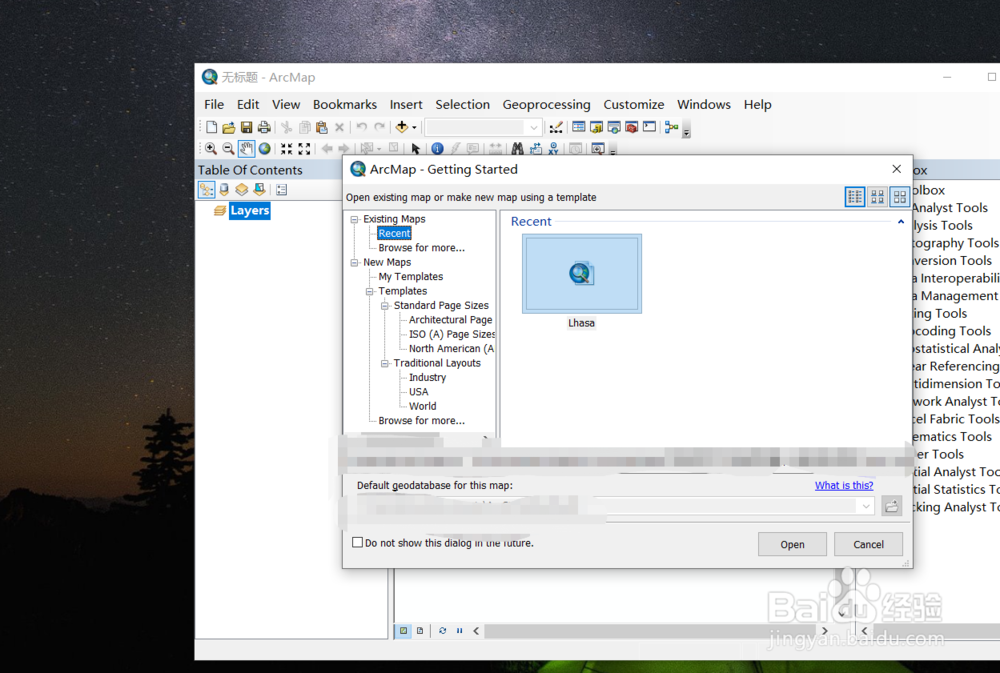Collapse the Recent section chevron
Screen dimensions: 1000x673
(x=901, y=222)
